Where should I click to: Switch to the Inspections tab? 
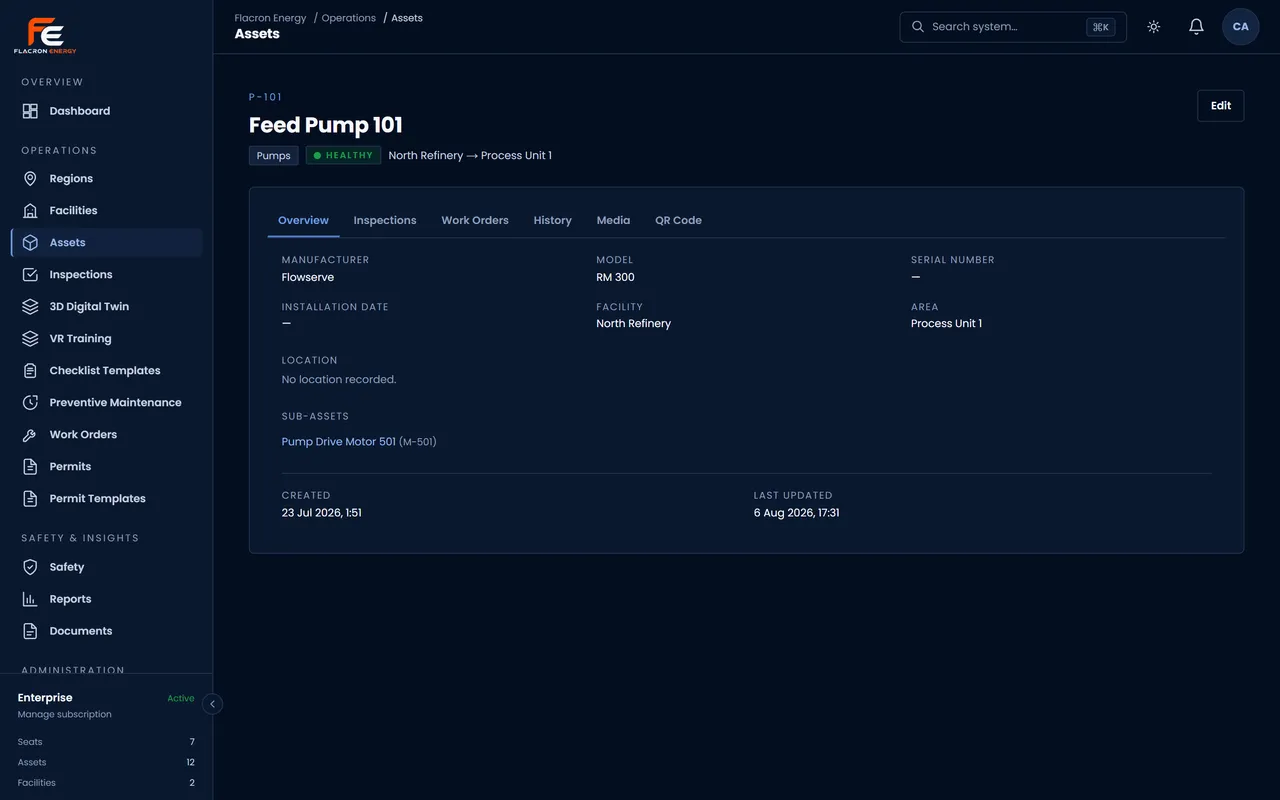(385, 220)
